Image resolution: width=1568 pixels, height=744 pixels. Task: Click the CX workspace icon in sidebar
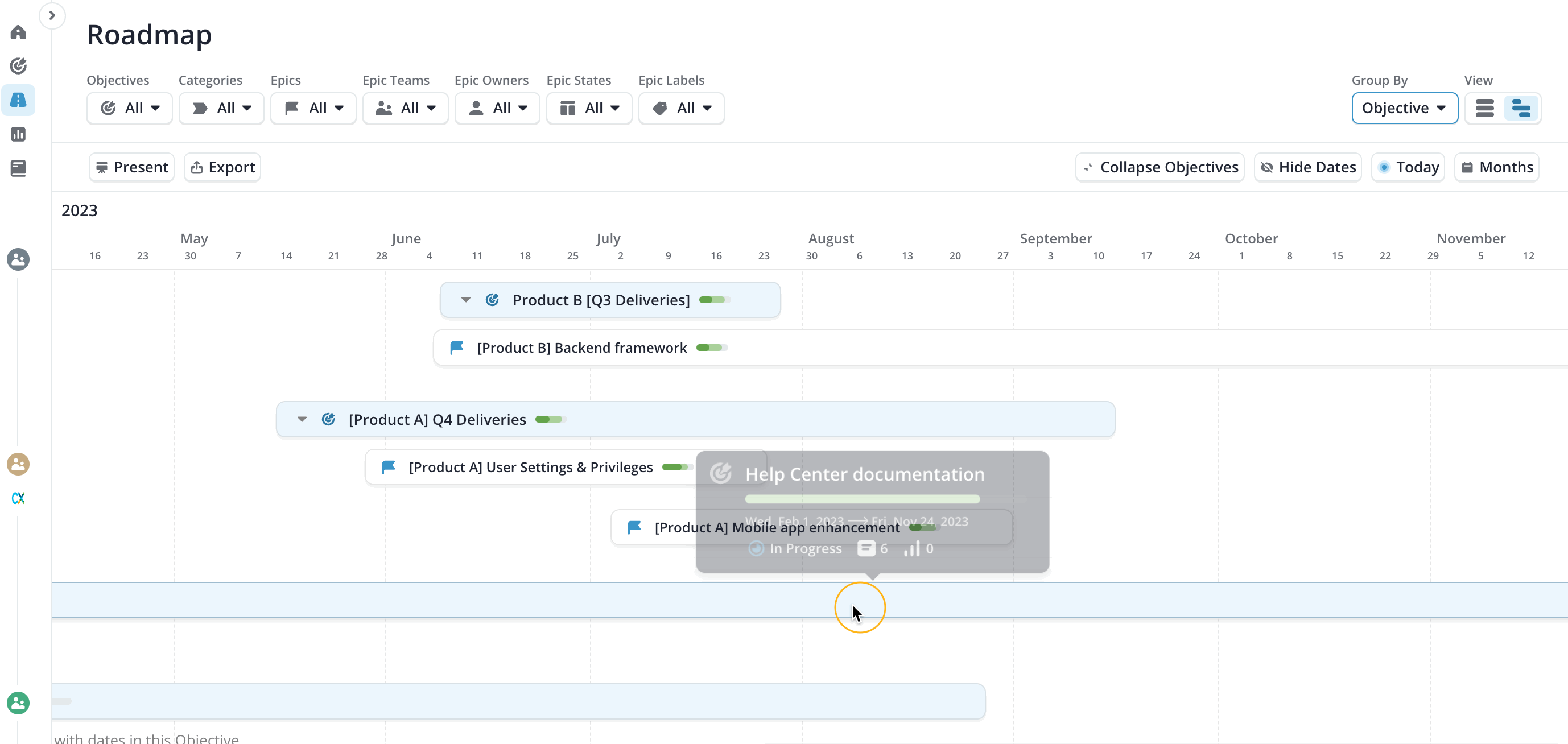tap(18, 498)
